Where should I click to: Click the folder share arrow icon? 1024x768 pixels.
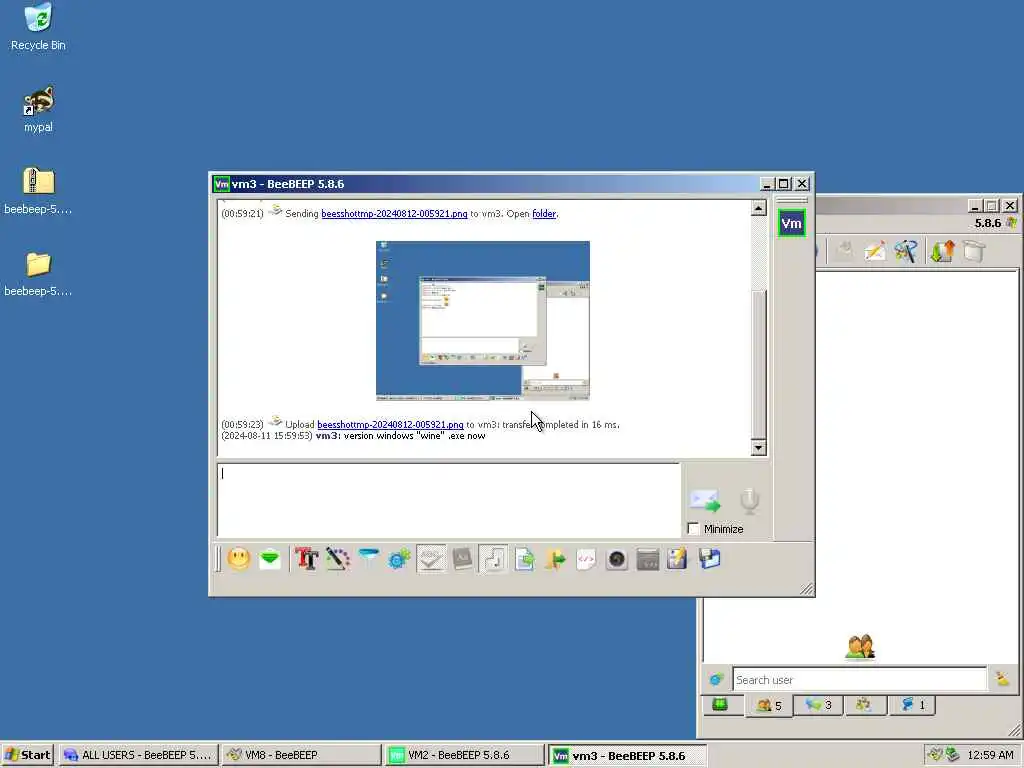[555, 559]
